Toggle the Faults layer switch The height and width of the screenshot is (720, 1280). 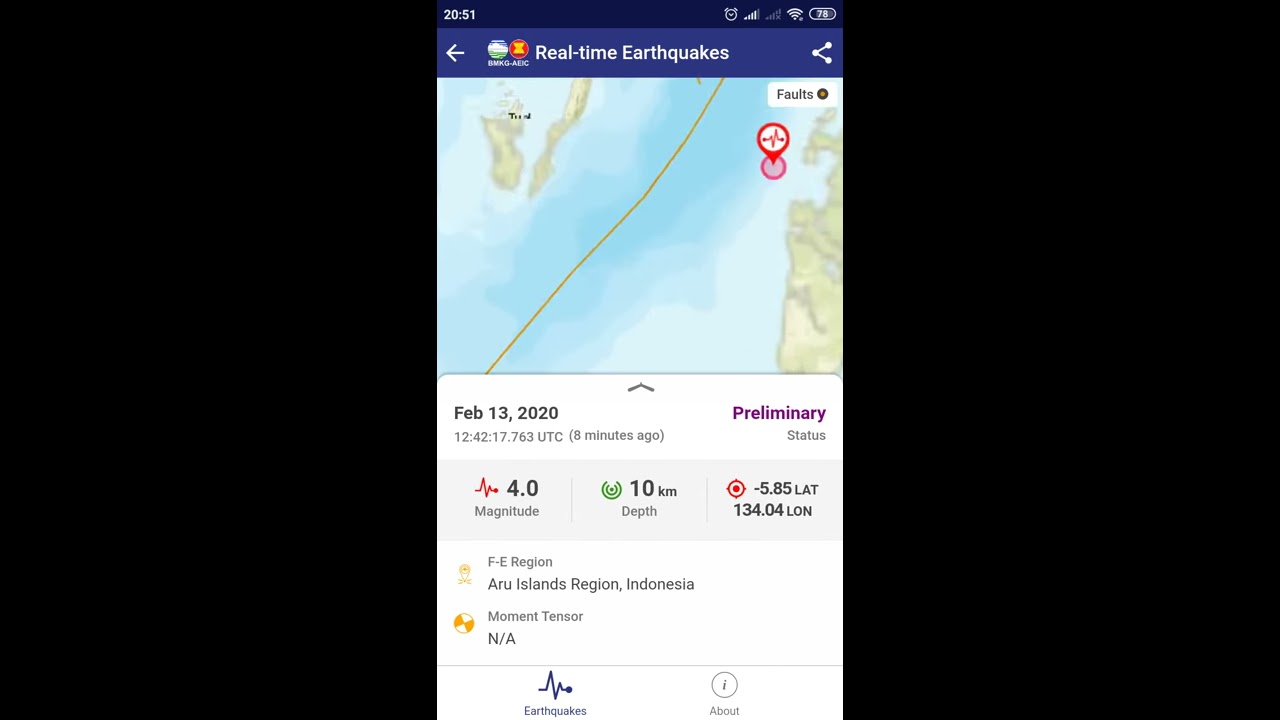pos(803,94)
